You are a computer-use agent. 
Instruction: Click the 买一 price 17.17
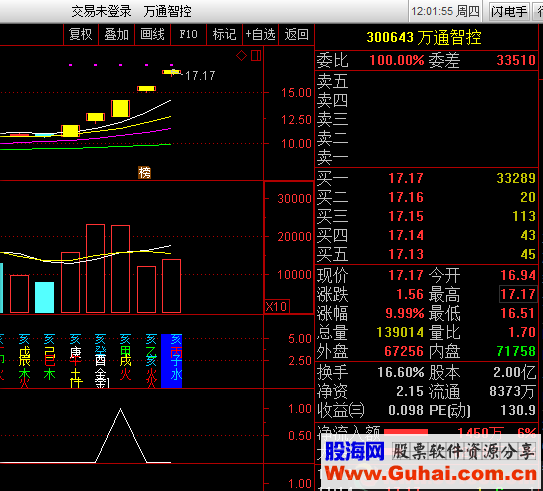[x=406, y=178]
